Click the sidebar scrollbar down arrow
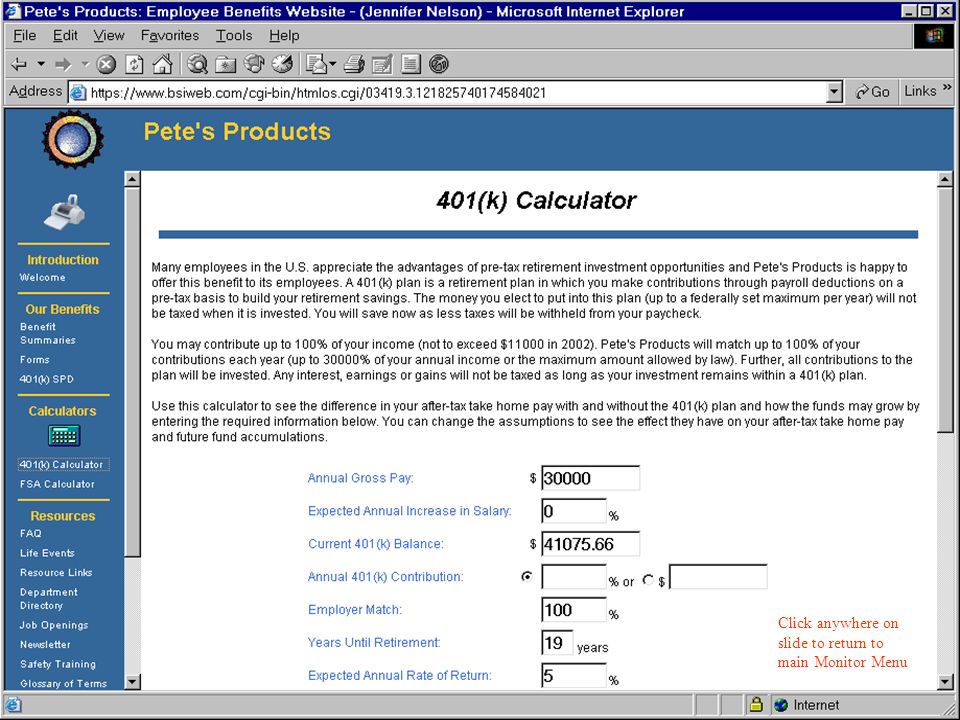Image resolution: width=960 pixels, height=720 pixels. coord(132,681)
